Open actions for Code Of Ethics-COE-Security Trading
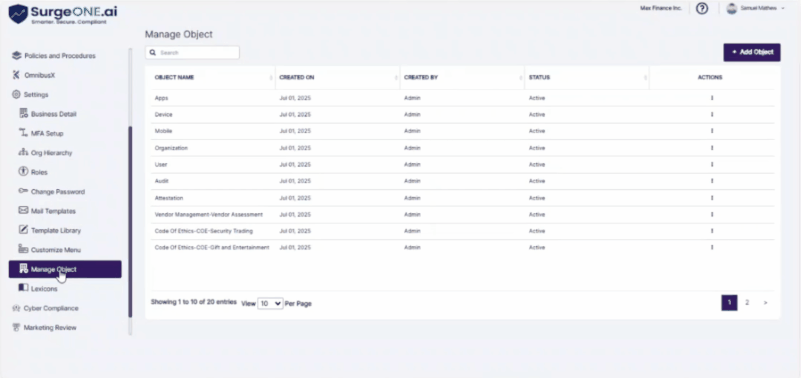Viewport: 801px width, 378px height. coord(712,231)
